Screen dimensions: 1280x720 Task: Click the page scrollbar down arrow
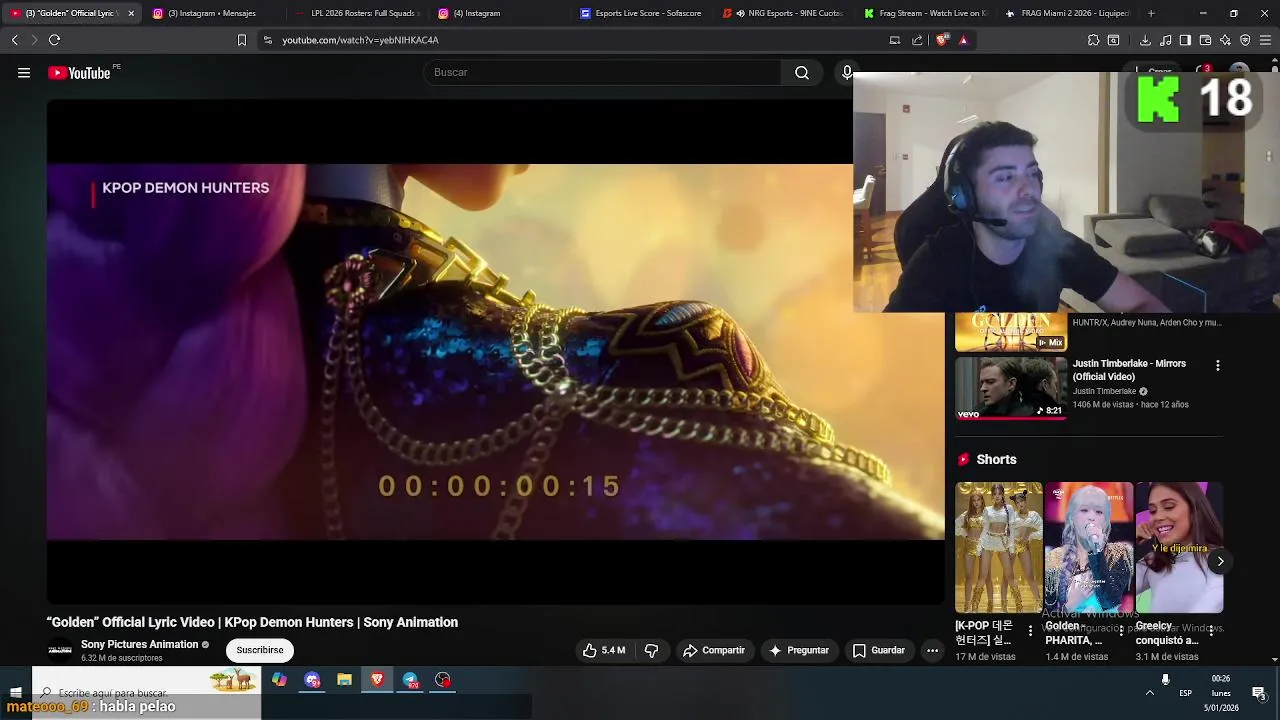coord(1274,659)
